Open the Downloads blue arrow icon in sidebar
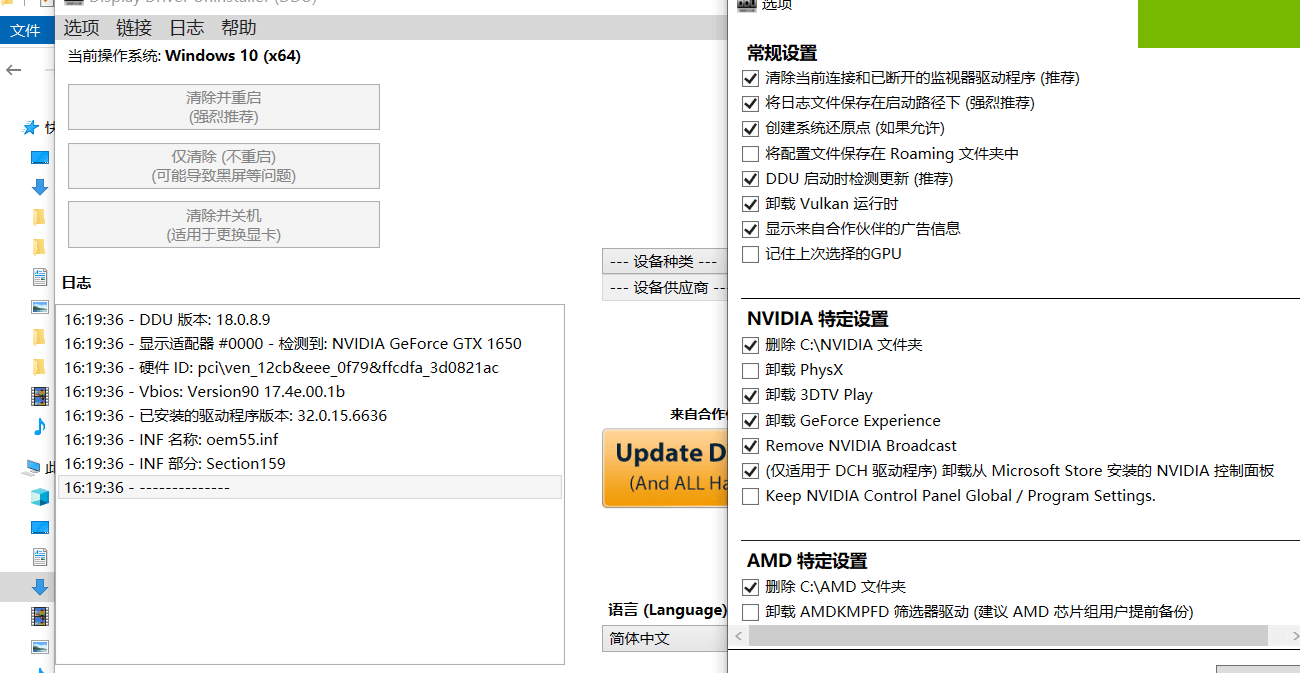 pyautogui.click(x=40, y=187)
